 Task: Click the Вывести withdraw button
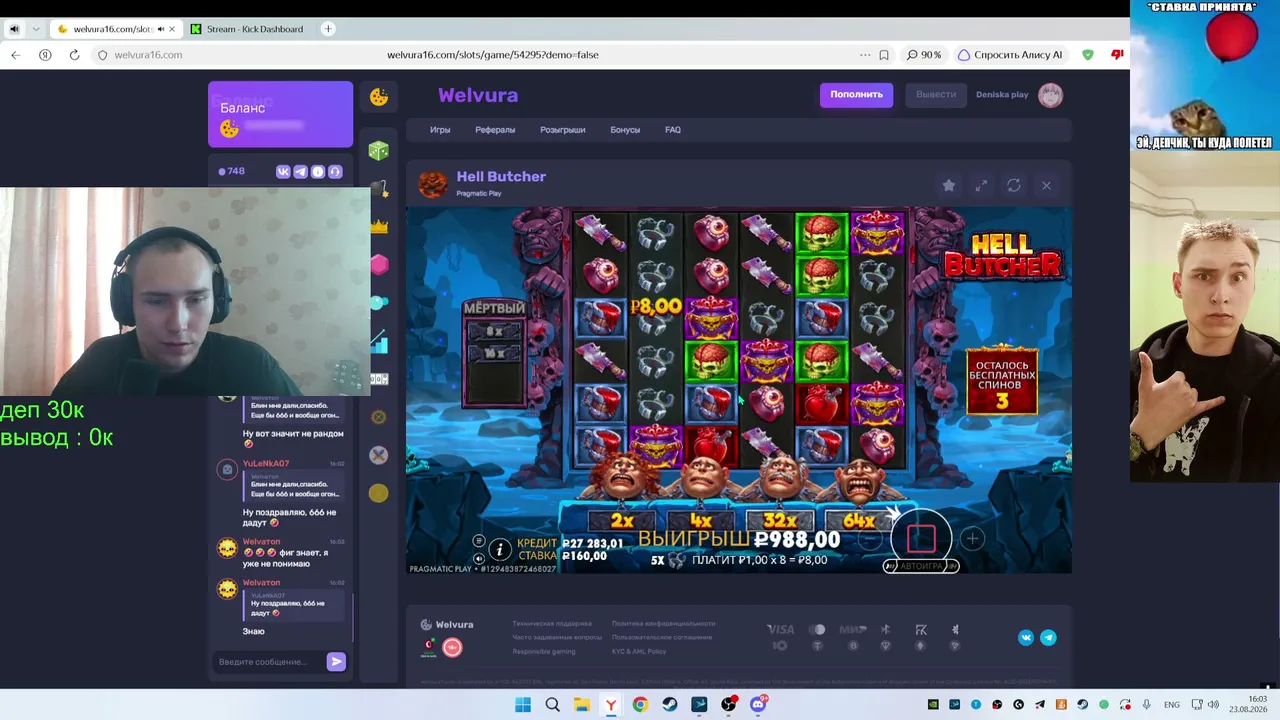pyautogui.click(x=936, y=94)
